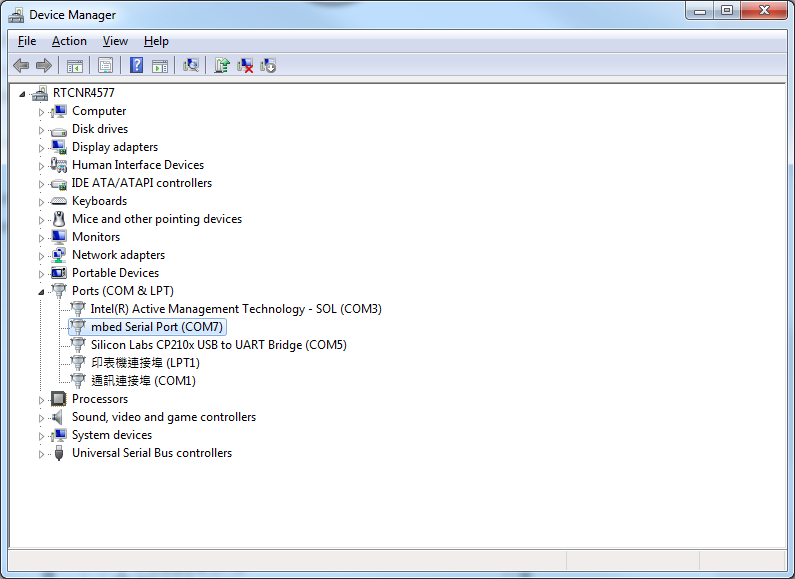Collapse the RTCNR4577 root node

(22, 94)
